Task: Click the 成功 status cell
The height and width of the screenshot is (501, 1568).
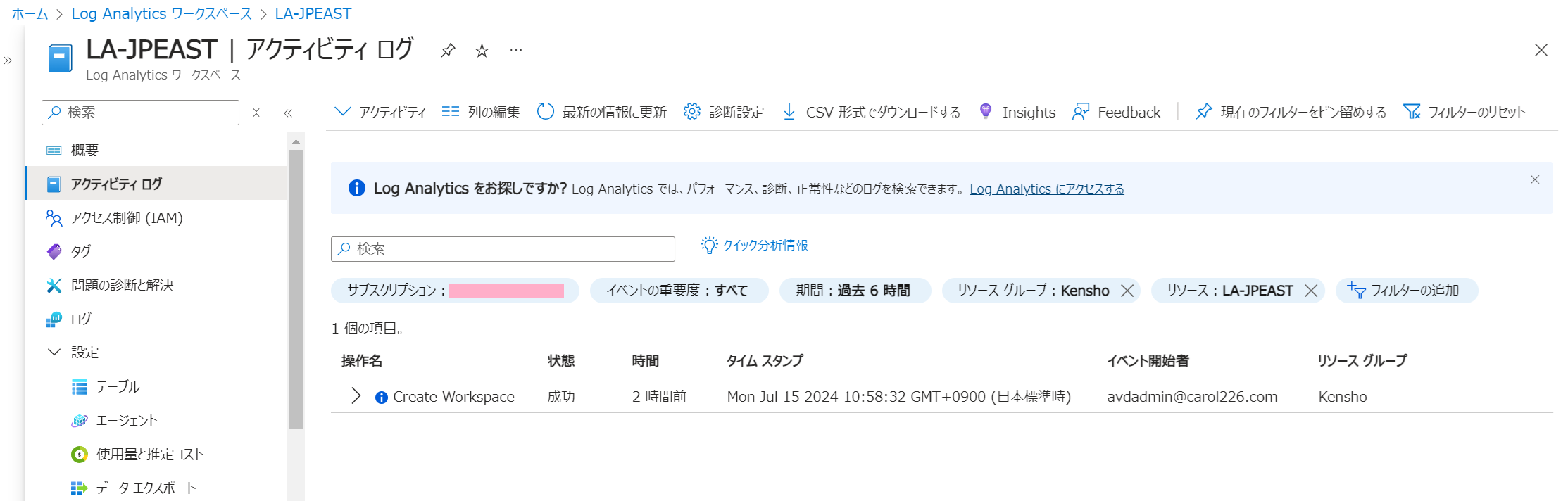Action: pos(561,397)
